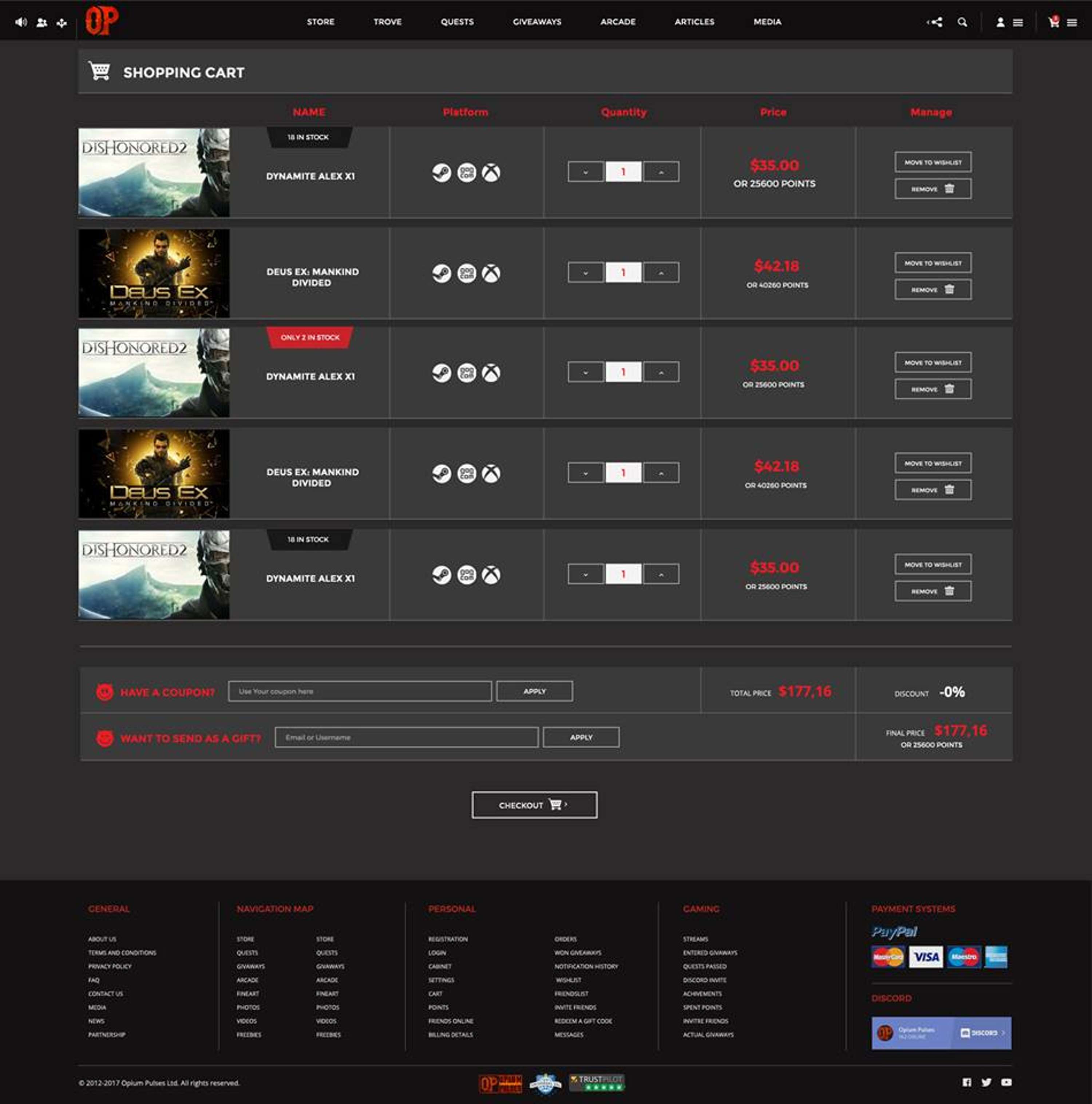Open Facebook page from footer icon
Viewport: 1092px width, 1104px height.
(x=966, y=1082)
